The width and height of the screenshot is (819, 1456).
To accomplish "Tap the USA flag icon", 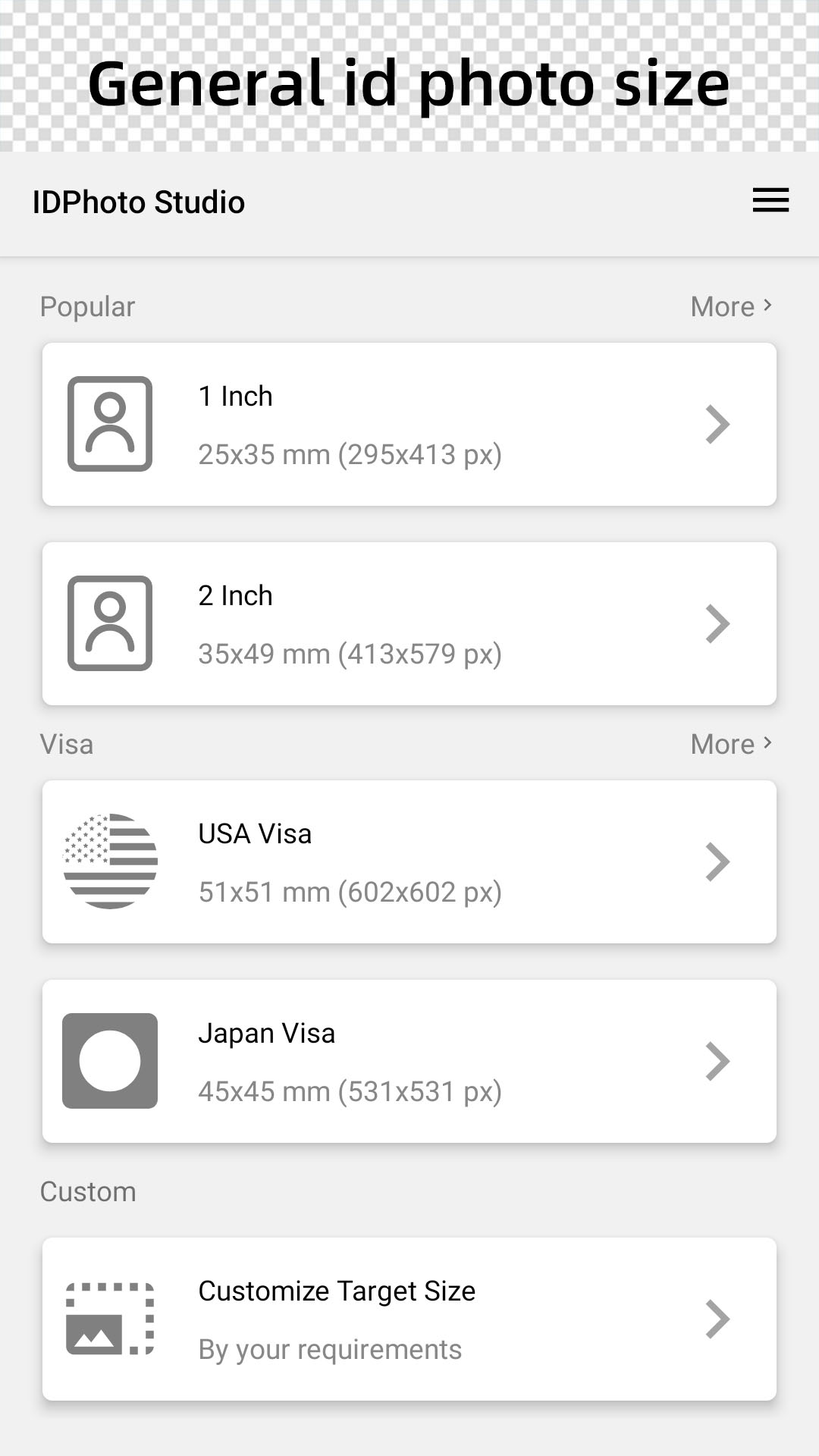I will 110,861.
